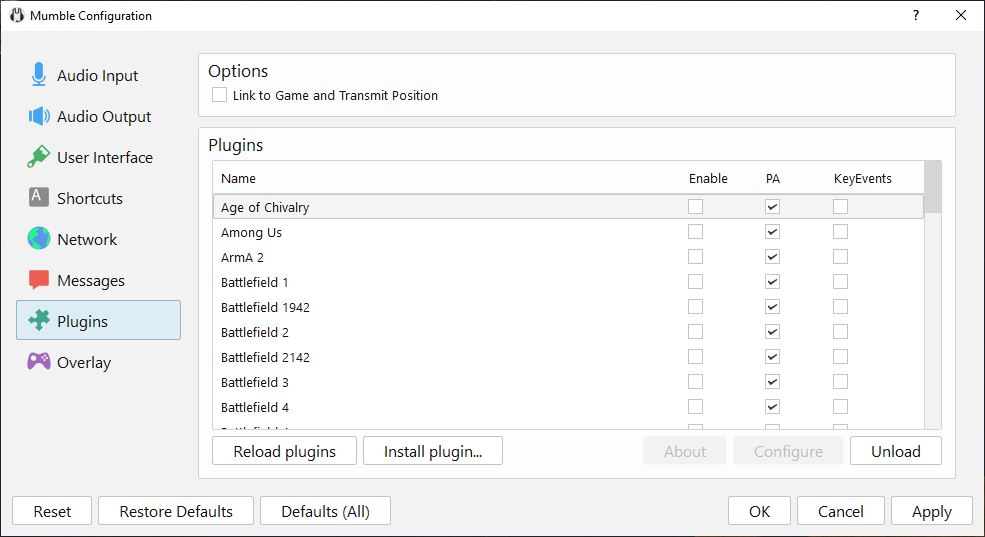This screenshot has width=985, height=537.
Task: Click the Reload plugins button
Action: click(x=285, y=451)
